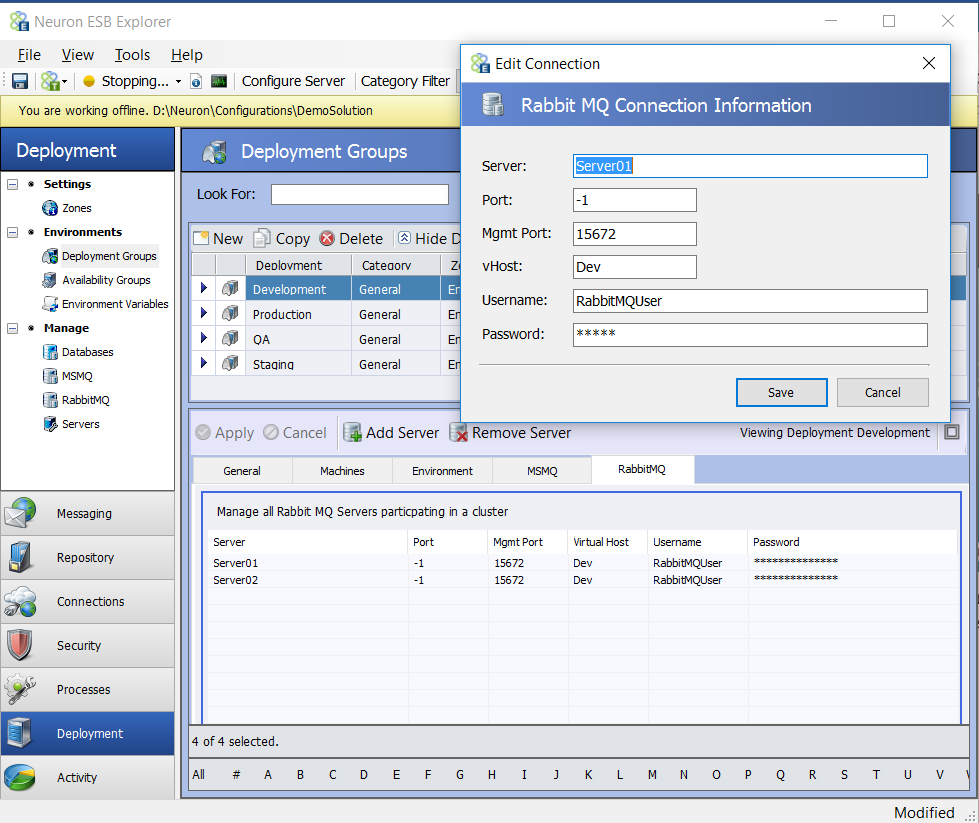Collapse the Environments tree section
Image resolution: width=979 pixels, height=823 pixels.
pos(12,232)
